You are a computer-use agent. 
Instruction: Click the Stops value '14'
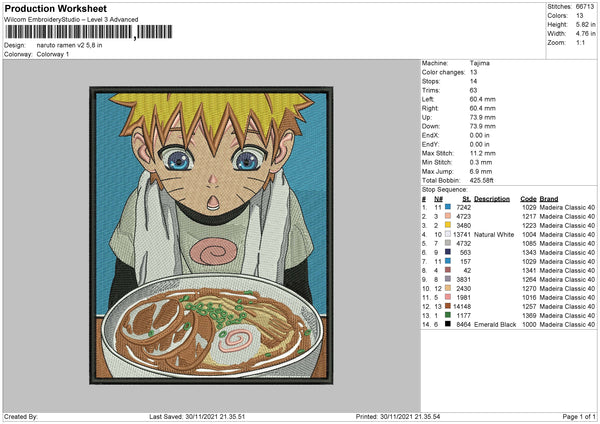click(x=473, y=81)
